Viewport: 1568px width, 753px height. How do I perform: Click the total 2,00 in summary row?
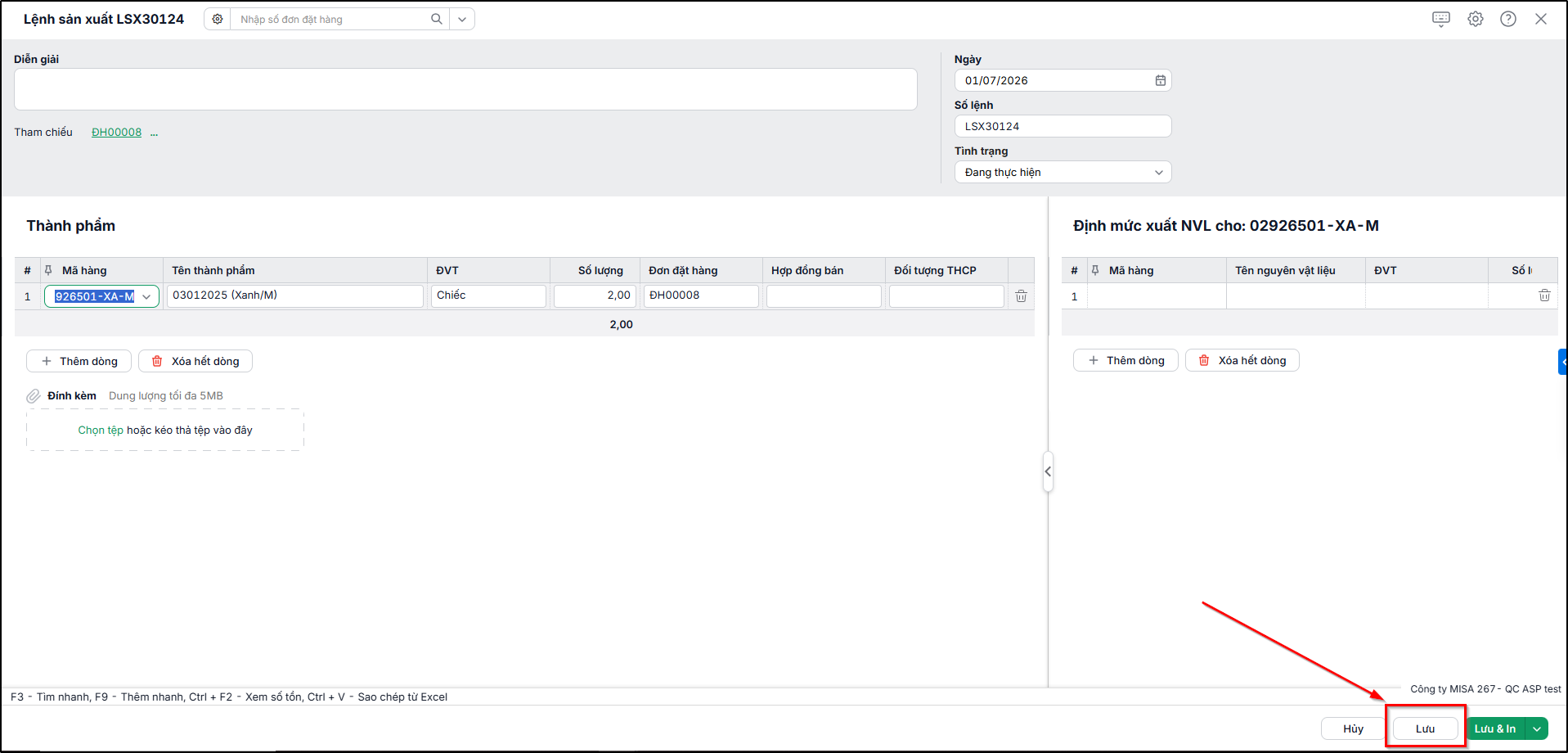coord(621,324)
